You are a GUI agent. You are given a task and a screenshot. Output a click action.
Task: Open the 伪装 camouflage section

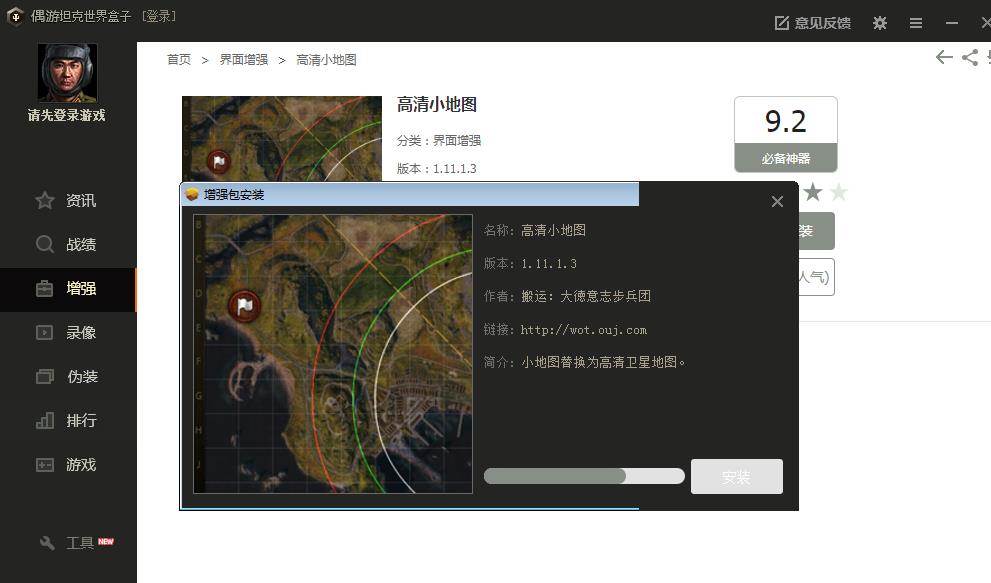tap(82, 376)
